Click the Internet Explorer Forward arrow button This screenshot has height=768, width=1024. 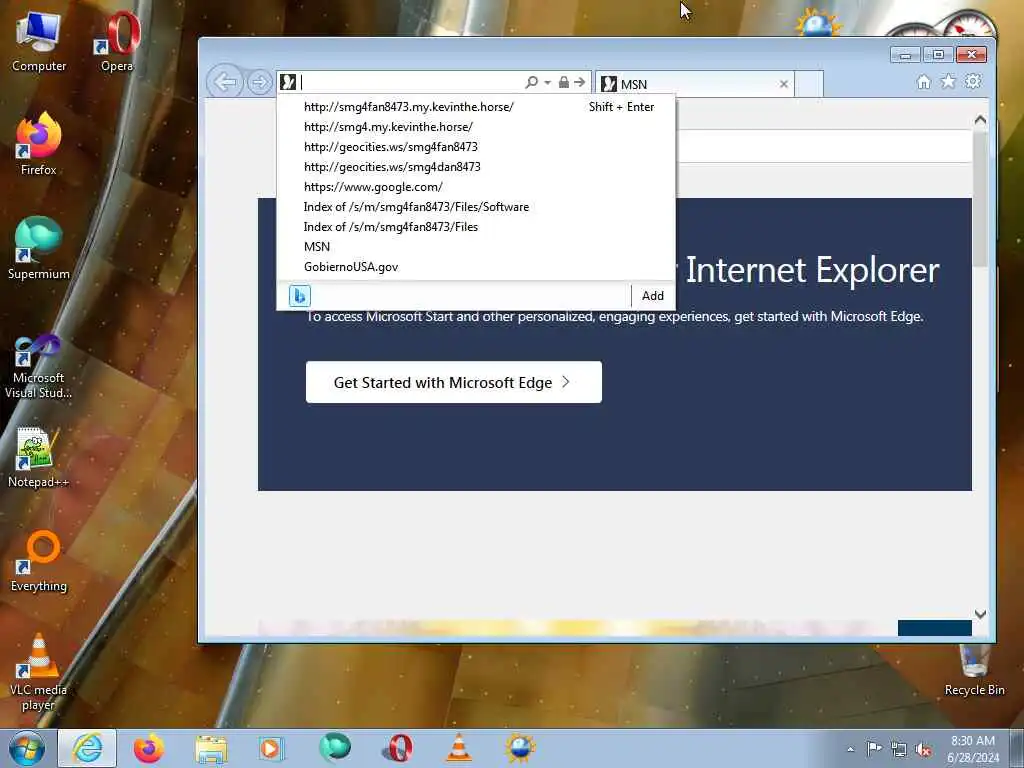[x=260, y=82]
